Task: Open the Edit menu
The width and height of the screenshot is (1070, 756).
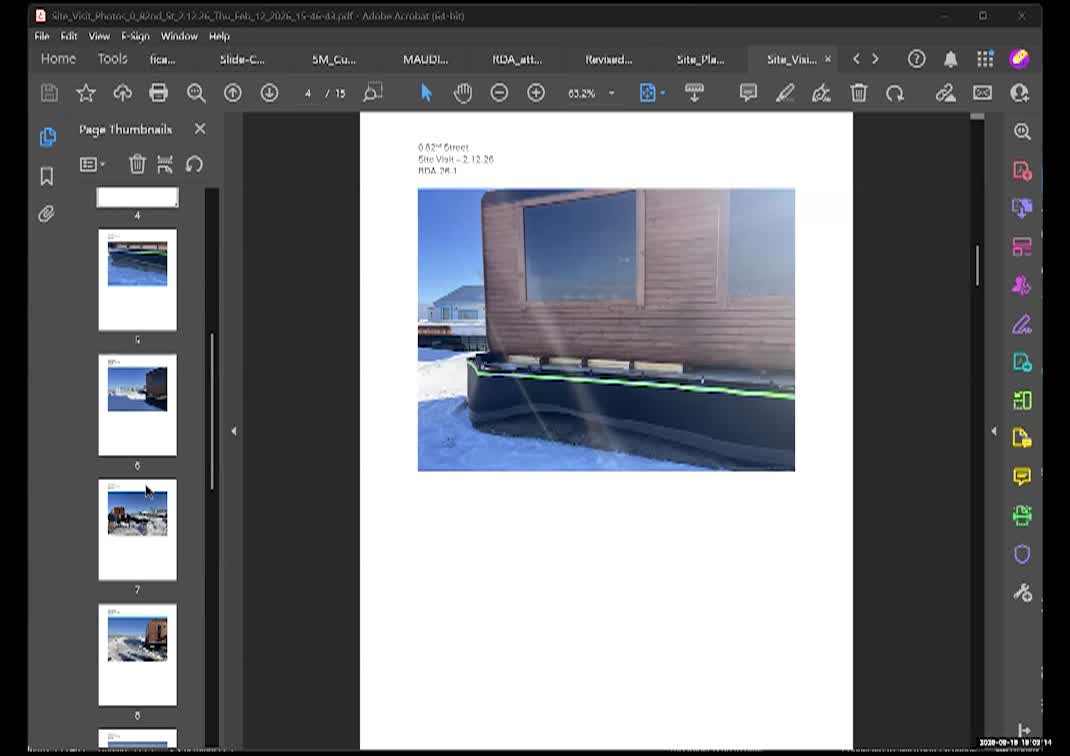Action: (69, 36)
